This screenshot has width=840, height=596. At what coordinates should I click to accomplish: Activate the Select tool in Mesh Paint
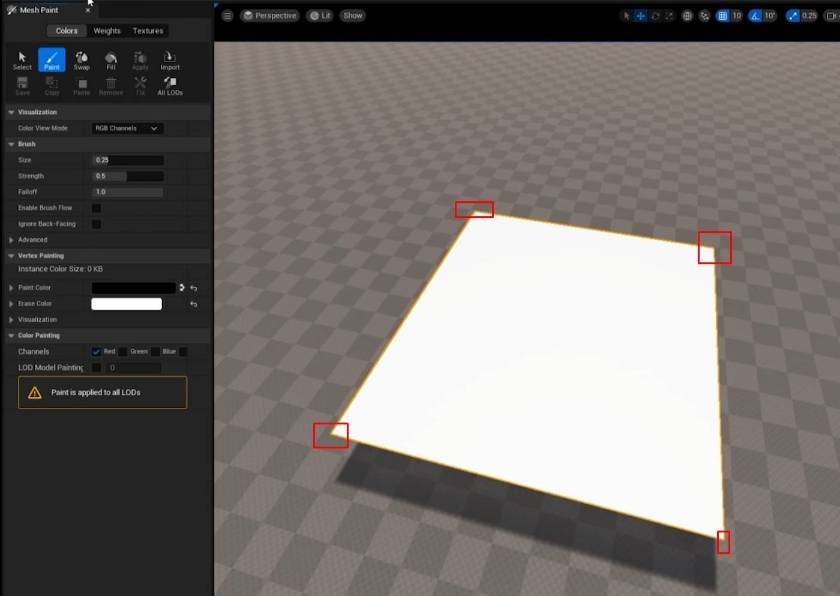click(x=22, y=60)
